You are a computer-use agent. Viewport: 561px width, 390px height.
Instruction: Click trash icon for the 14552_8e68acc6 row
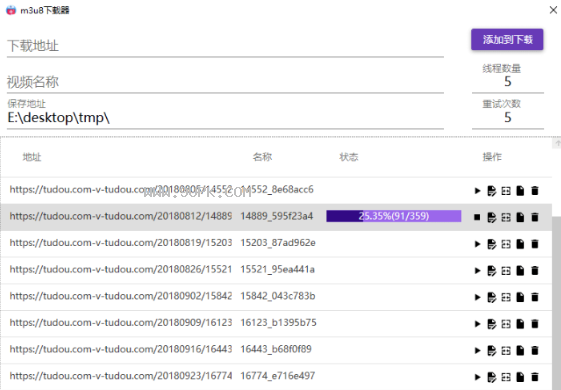click(x=535, y=191)
